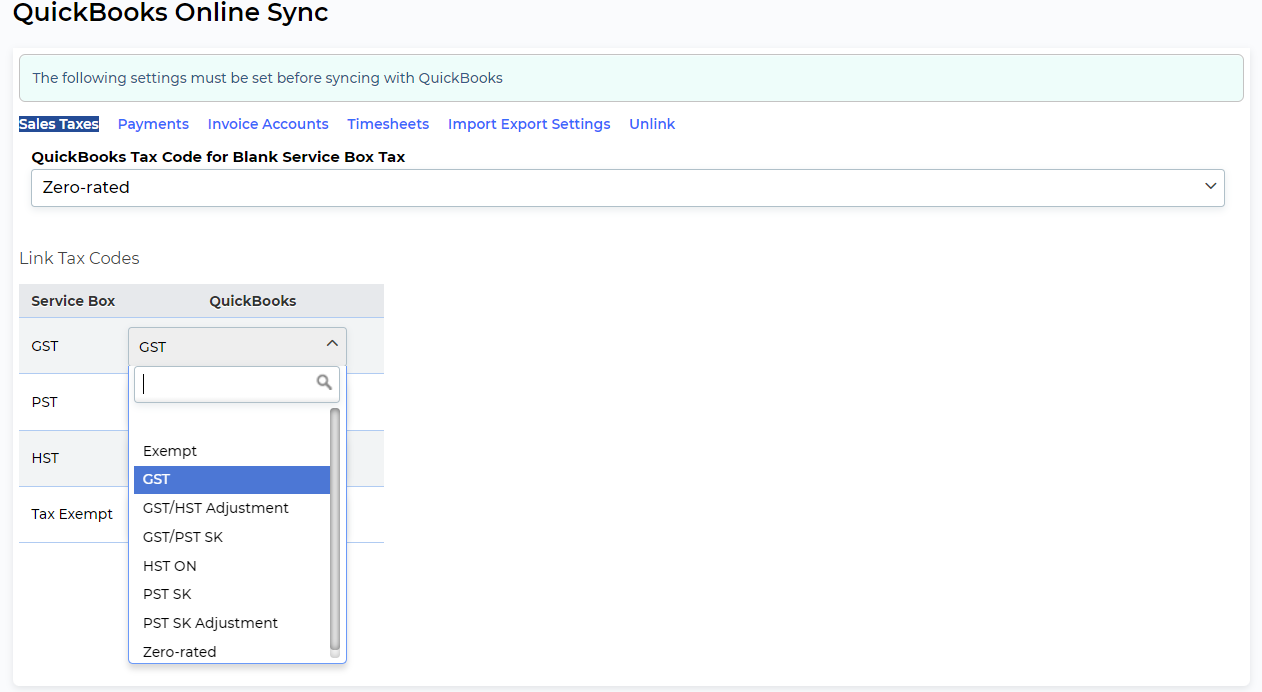Choose the highlighted GST option
The width and height of the screenshot is (1262, 692).
pyautogui.click(x=232, y=480)
